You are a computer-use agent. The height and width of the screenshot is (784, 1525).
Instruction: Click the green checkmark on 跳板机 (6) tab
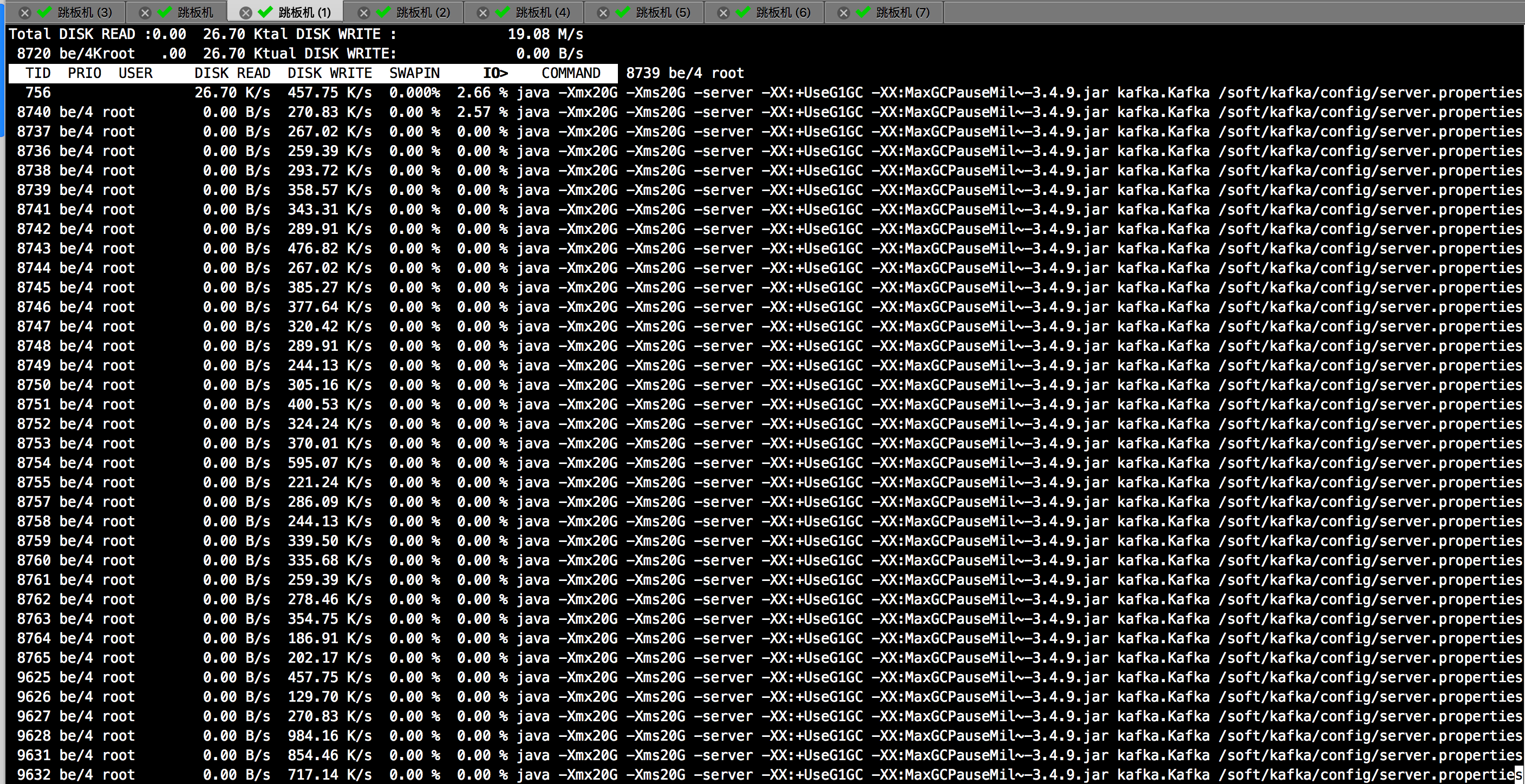coord(743,12)
